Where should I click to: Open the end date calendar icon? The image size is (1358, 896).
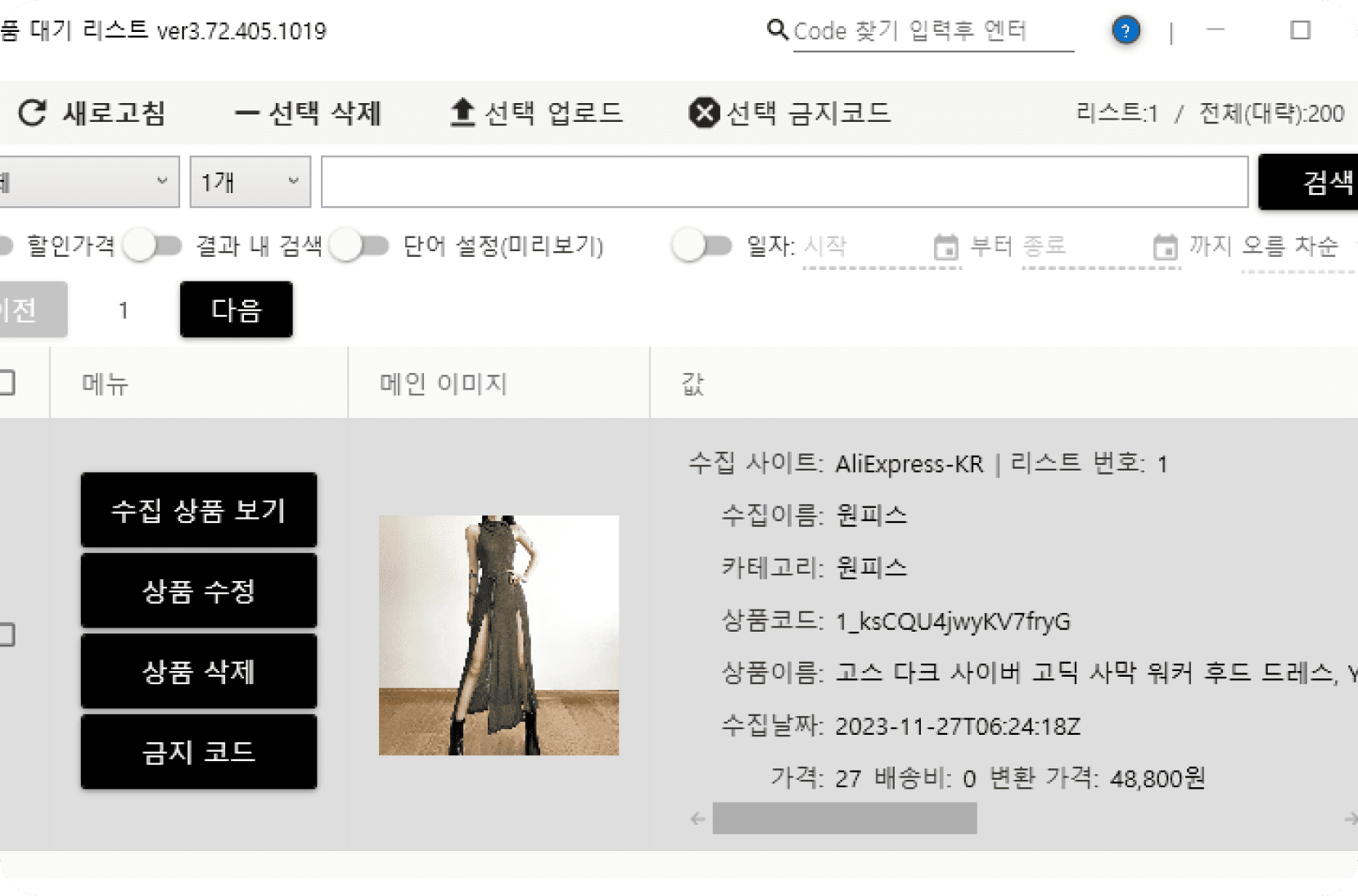(x=1165, y=246)
